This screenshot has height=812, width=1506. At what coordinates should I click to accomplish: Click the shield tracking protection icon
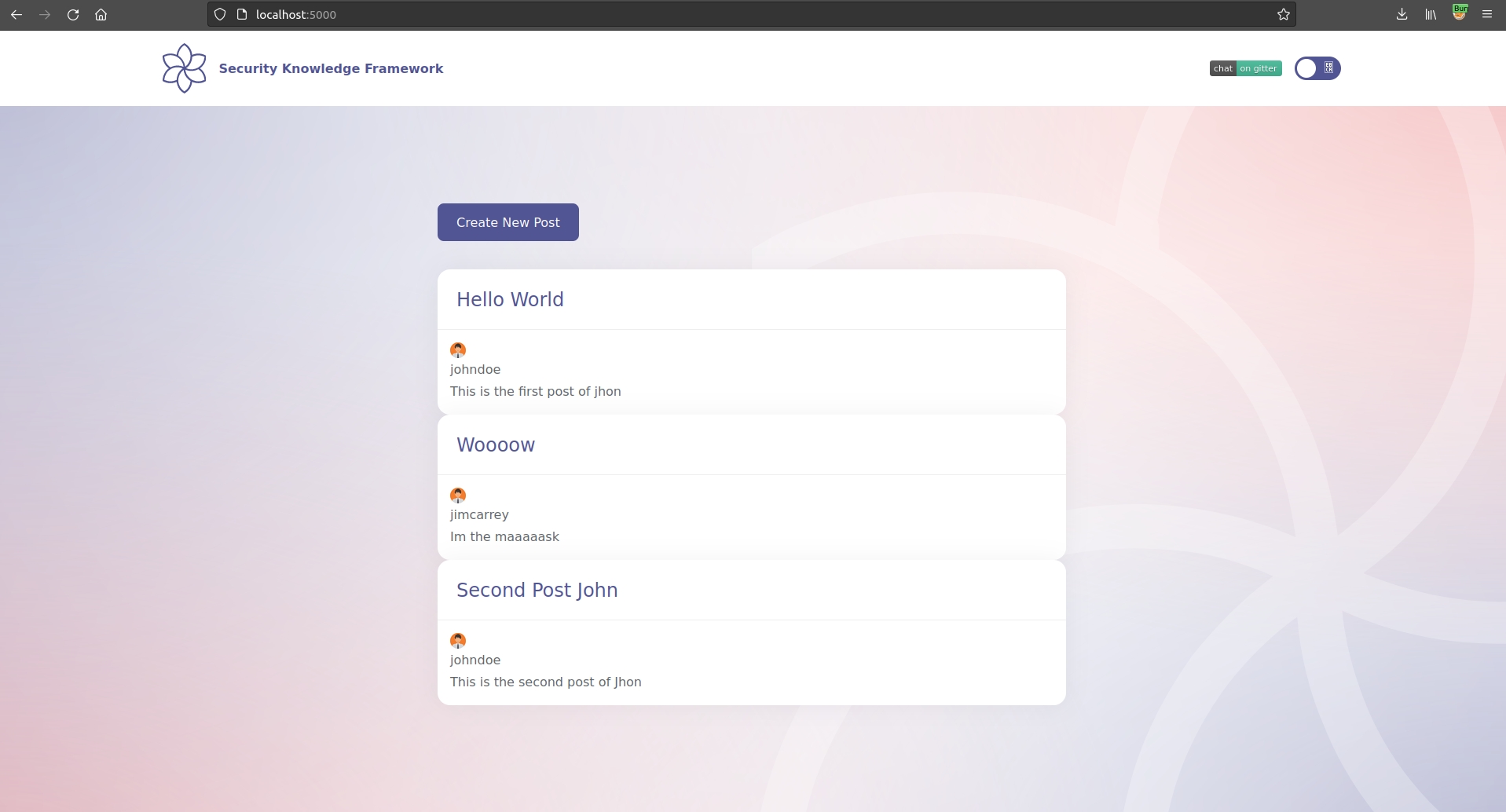[220, 14]
